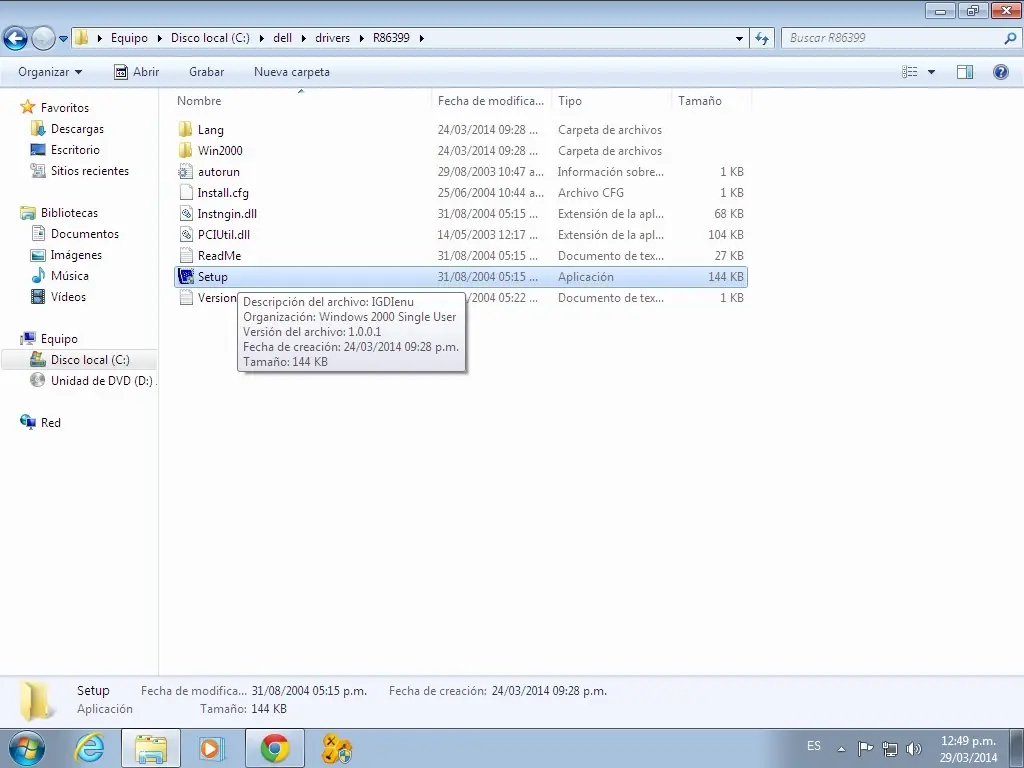Select the Lang folder icon
The width and height of the screenshot is (1024, 768).
pyautogui.click(x=185, y=129)
